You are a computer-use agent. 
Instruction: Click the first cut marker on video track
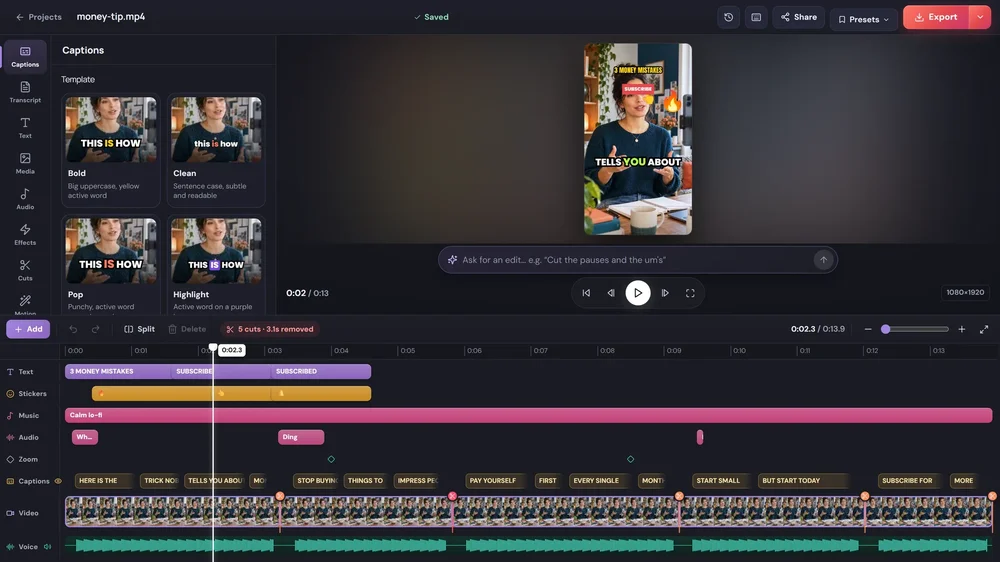pyautogui.click(x=280, y=496)
